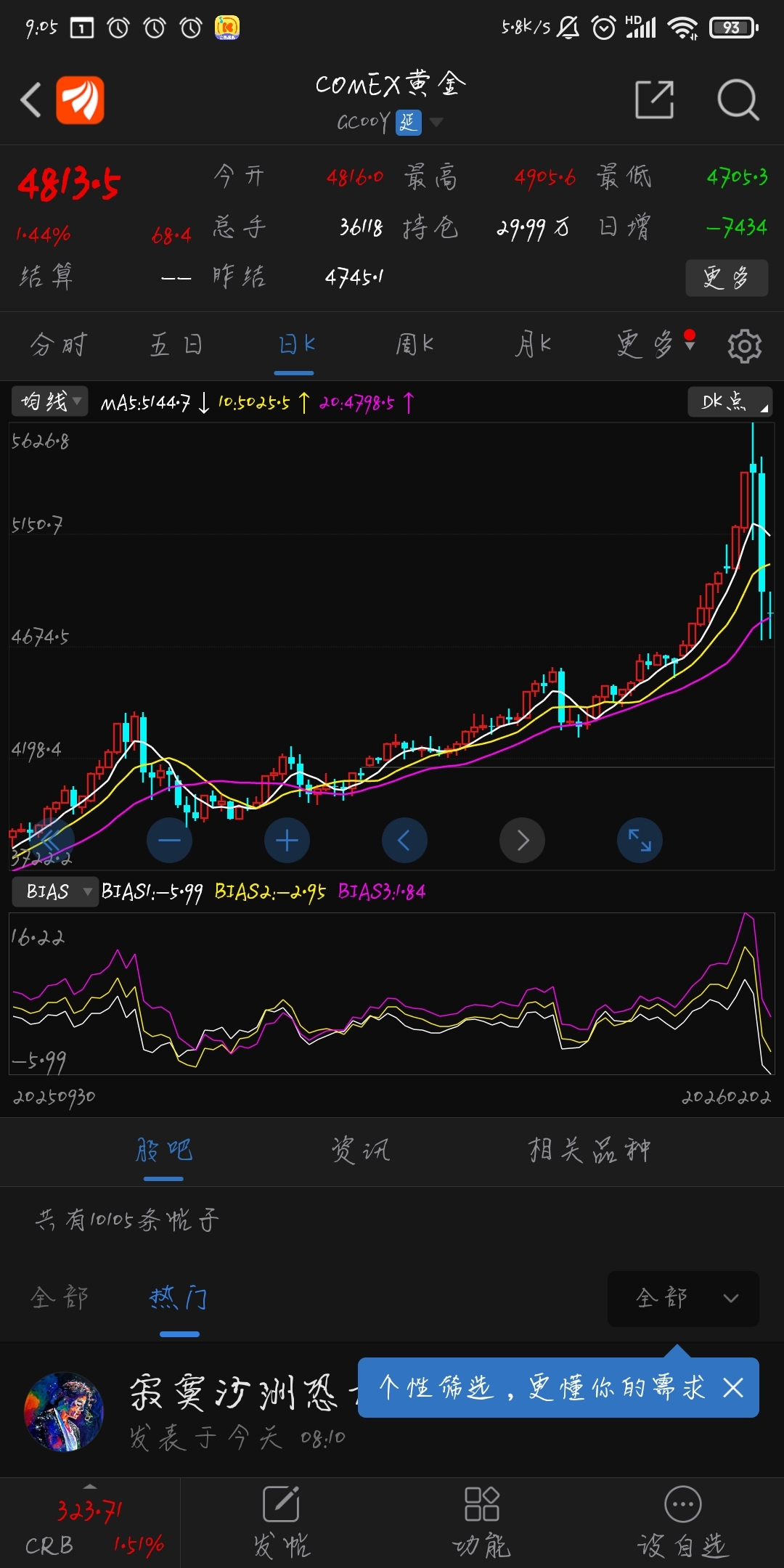Switch to 五日 tab
784x1568 pixels.
176,344
